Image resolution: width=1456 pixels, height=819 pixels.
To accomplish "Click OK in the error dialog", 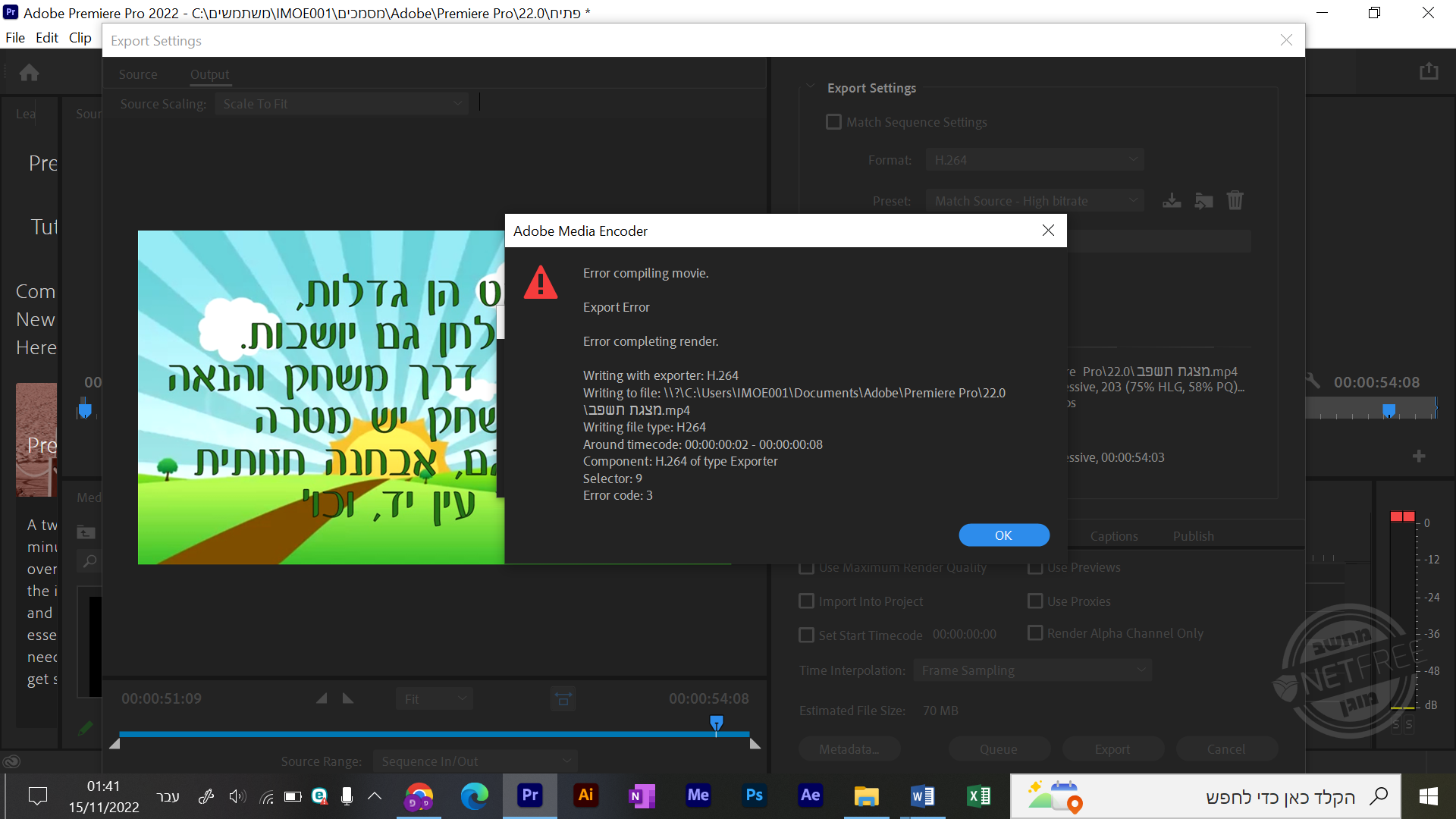I will click(1003, 535).
